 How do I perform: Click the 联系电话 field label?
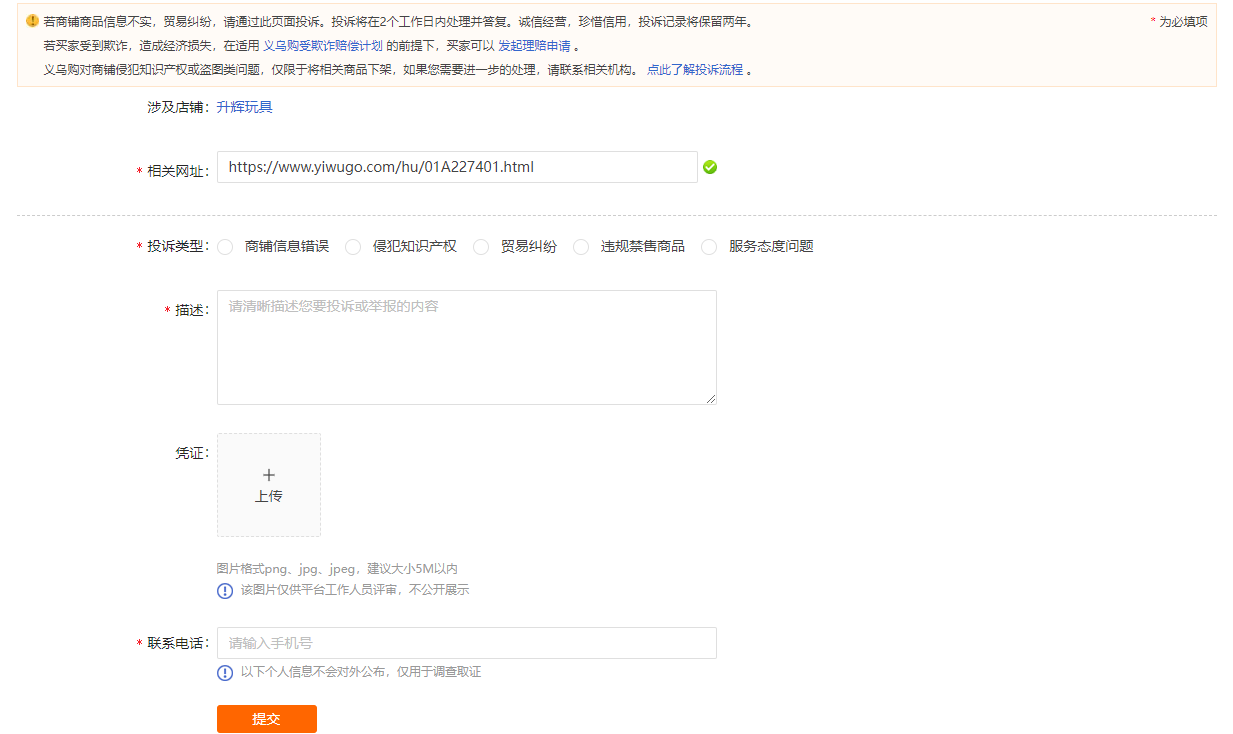178,643
